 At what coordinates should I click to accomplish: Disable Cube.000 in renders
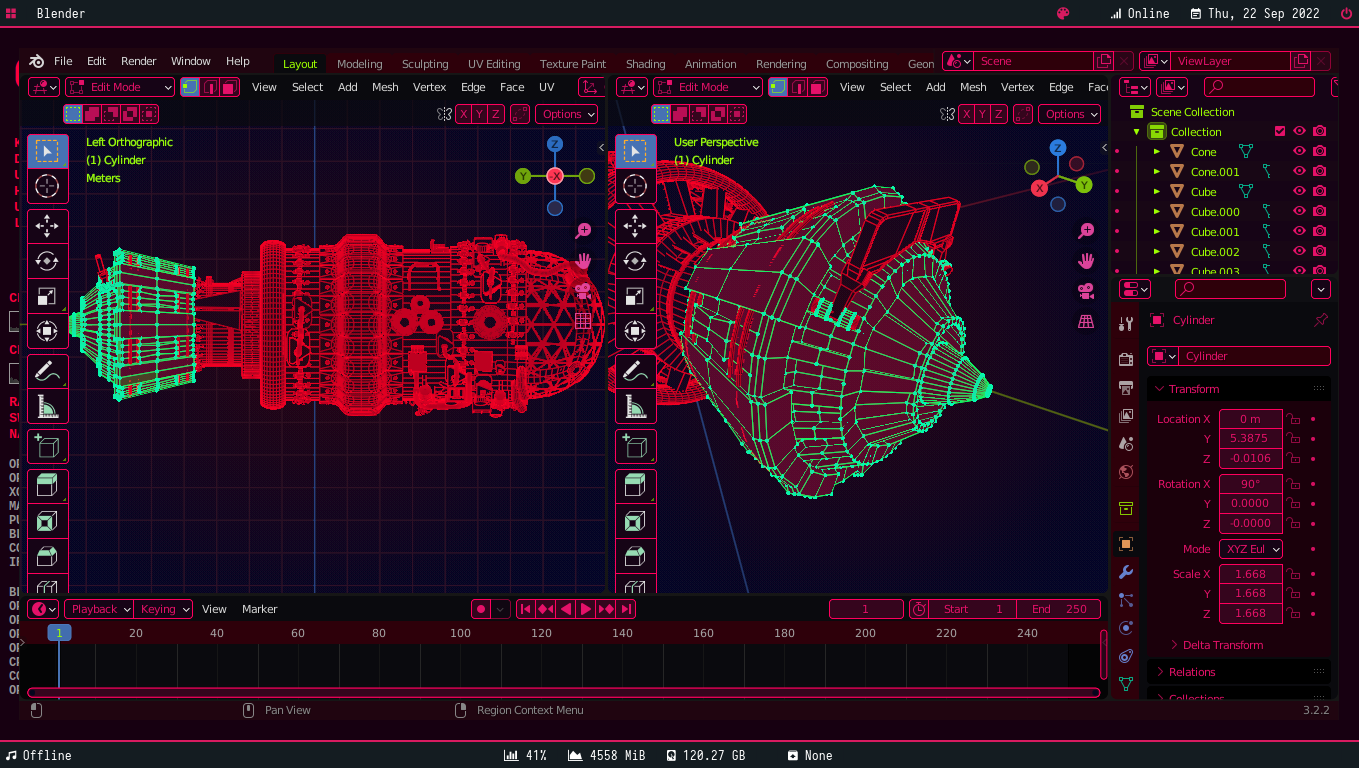(x=1320, y=211)
